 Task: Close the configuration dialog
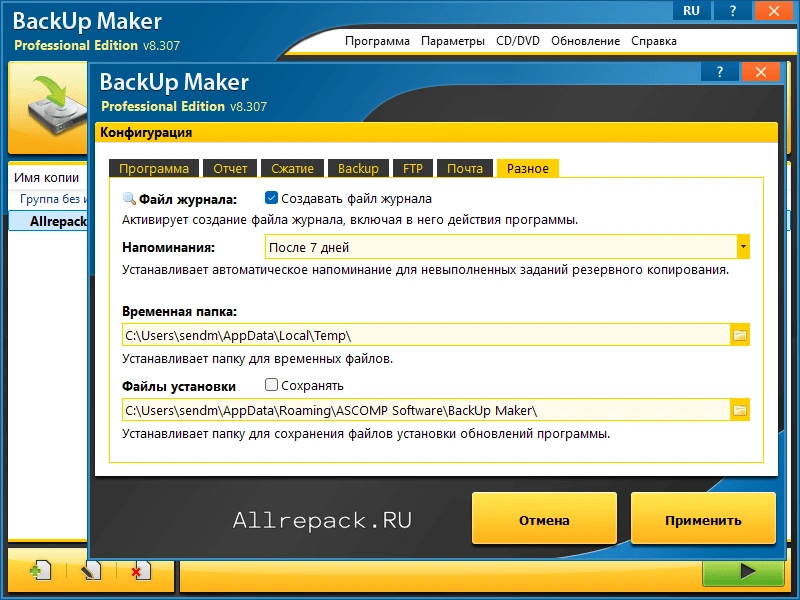pos(761,72)
